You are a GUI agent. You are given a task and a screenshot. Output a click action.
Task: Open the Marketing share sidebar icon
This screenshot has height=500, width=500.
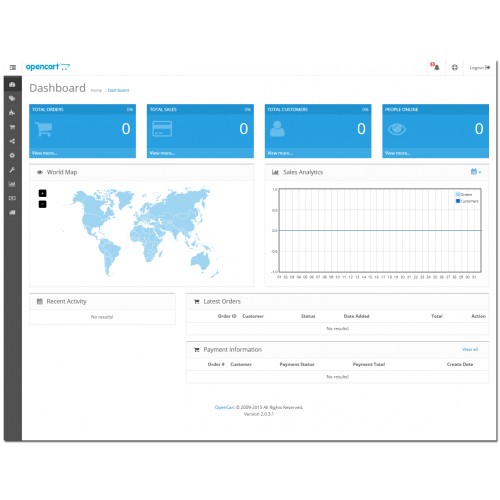(12, 141)
